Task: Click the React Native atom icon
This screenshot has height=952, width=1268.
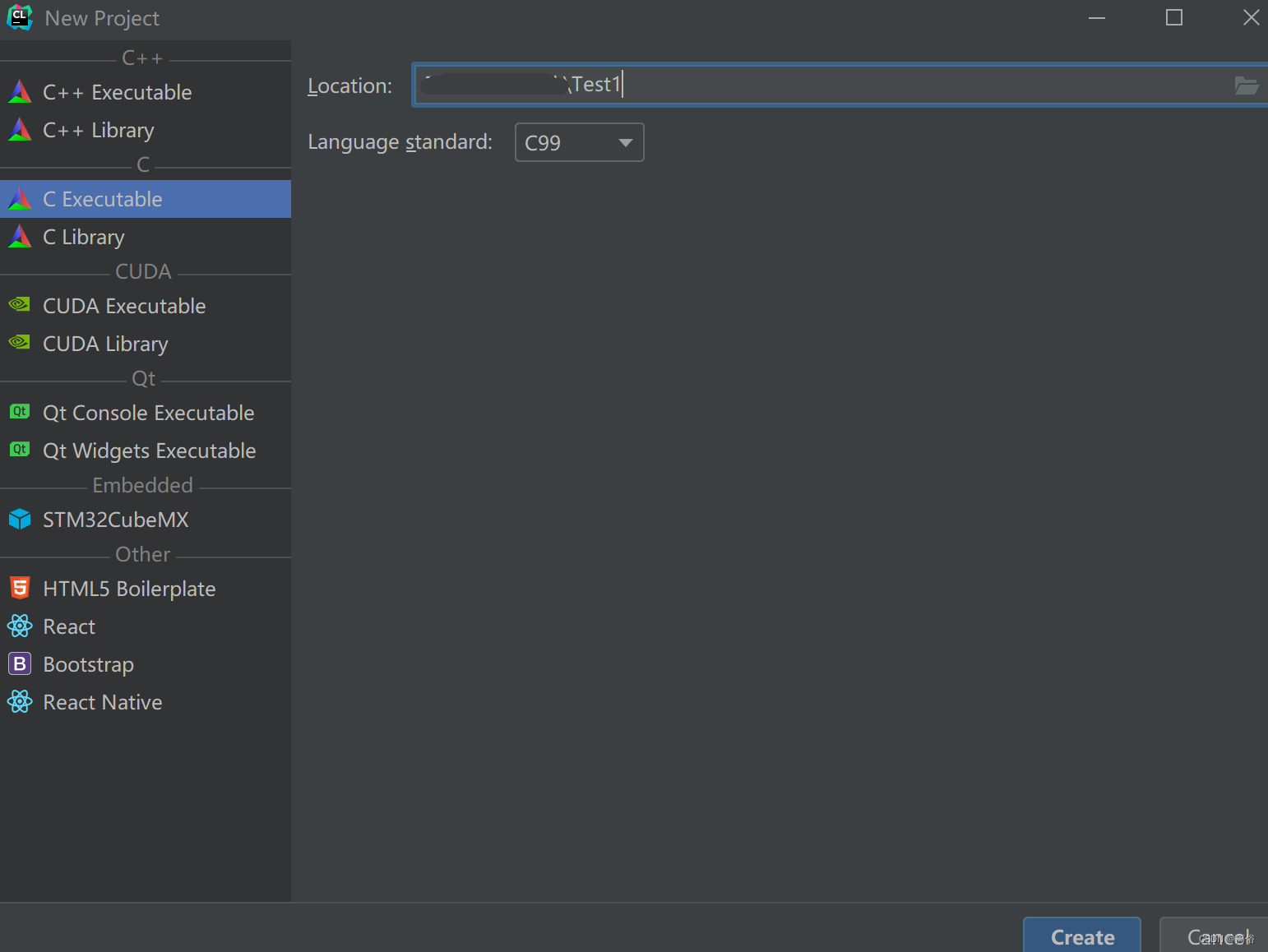Action: [20, 702]
